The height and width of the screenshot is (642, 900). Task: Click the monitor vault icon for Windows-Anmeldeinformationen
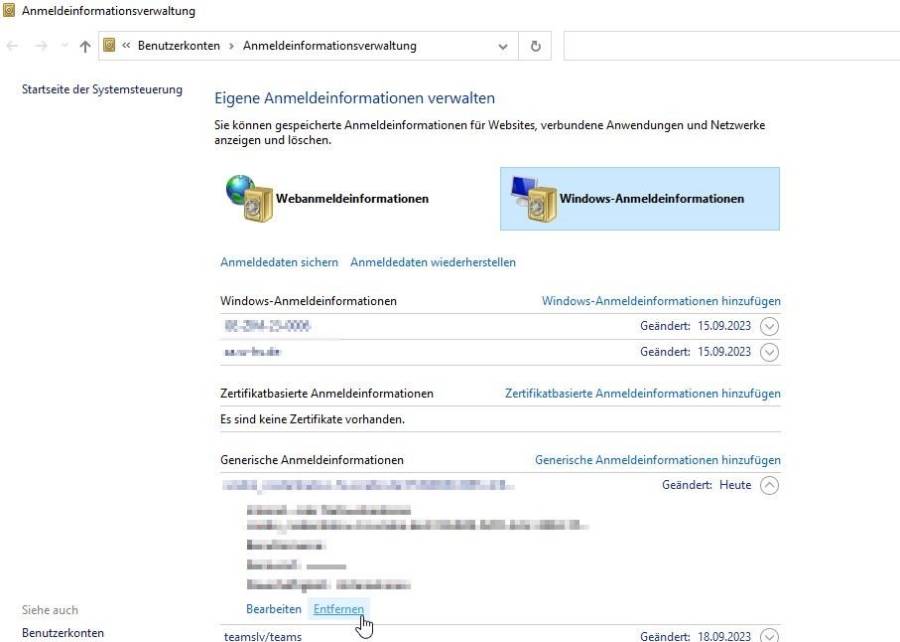click(533, 199)
